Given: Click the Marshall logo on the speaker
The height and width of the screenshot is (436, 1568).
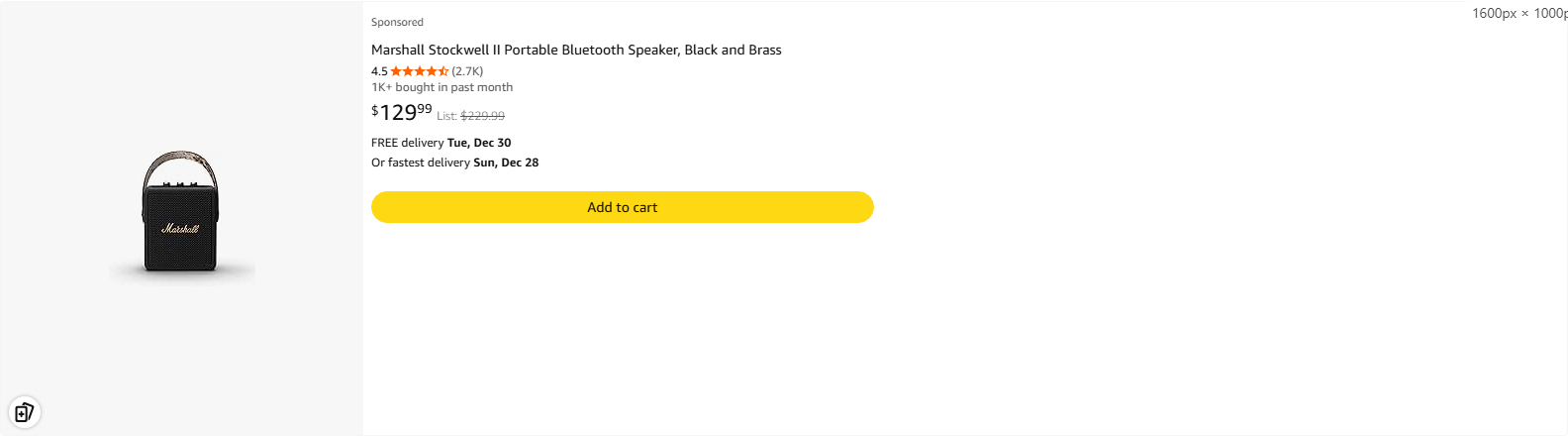Looking at the screenshot, I should (180, 229).
